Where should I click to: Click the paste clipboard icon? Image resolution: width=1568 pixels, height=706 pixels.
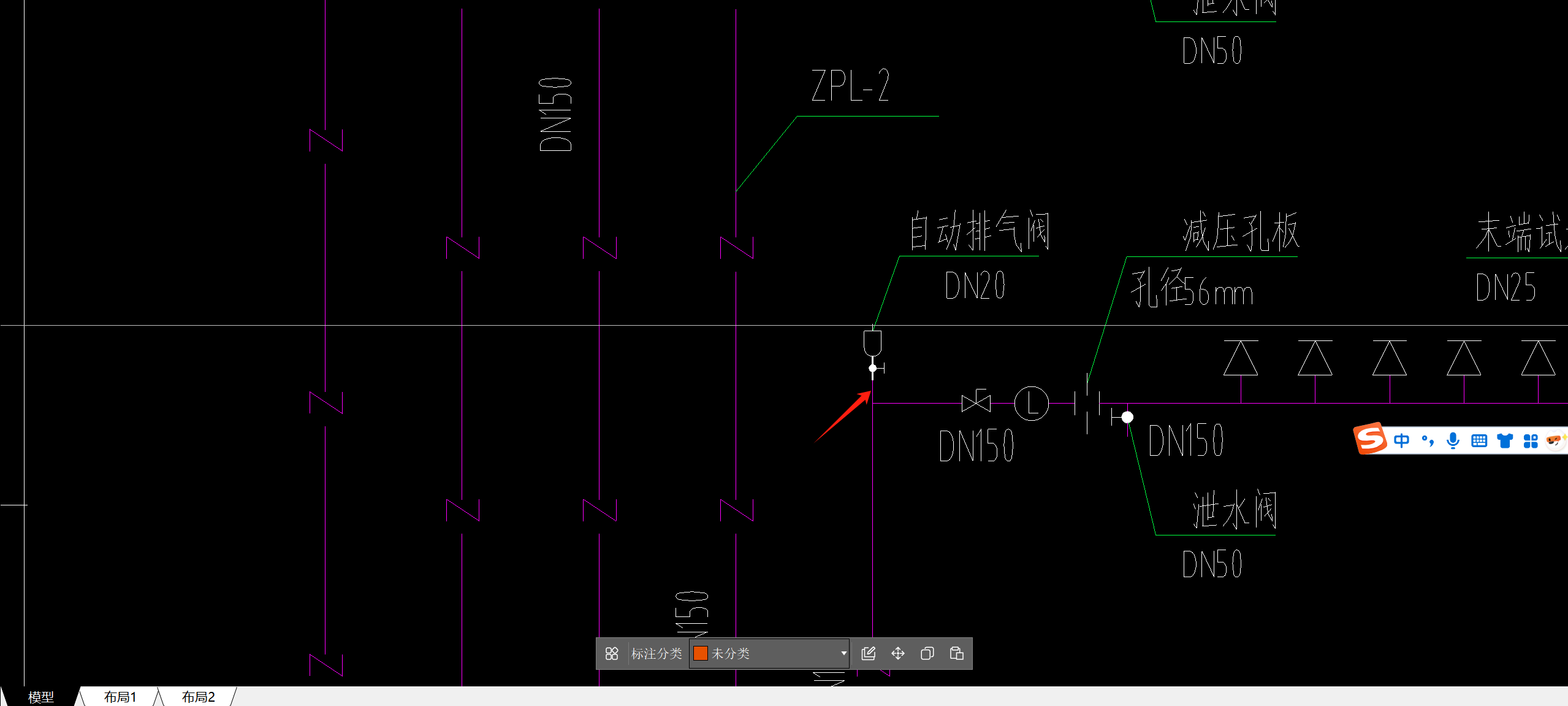957,653
